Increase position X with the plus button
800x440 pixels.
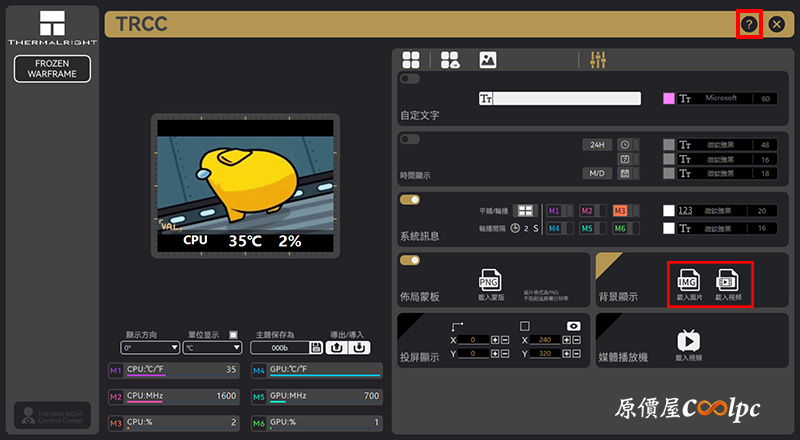(x=495, y=340)
